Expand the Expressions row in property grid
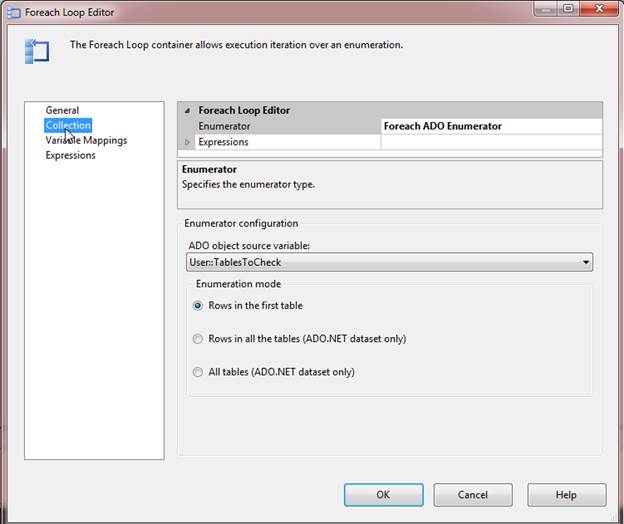Screen dimensions: 624x524 (x=187, y=143)
